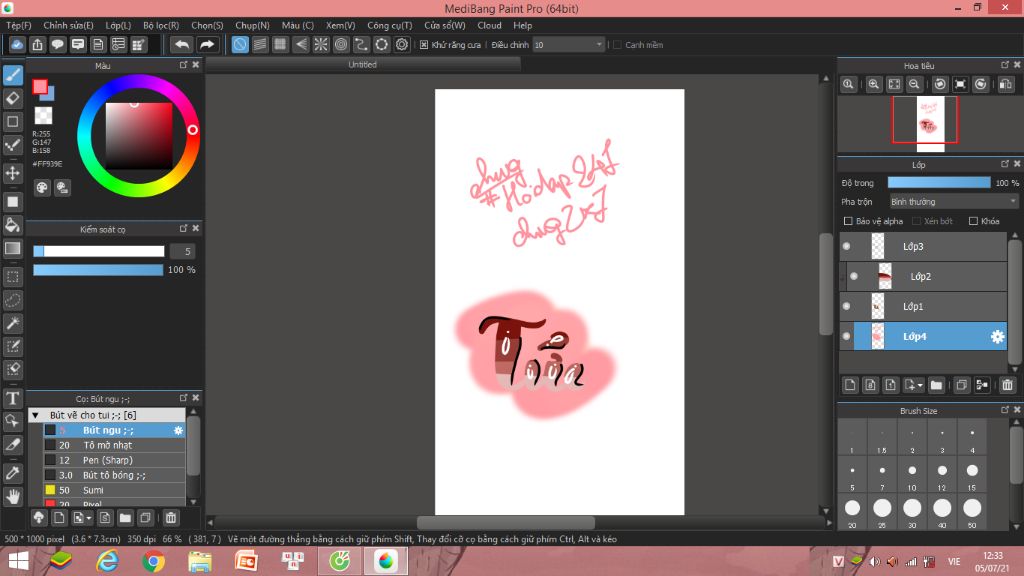This screenshot has width=1024, height=576.
Task: Open the Lớp(L) menu
Action: point(118,25)
